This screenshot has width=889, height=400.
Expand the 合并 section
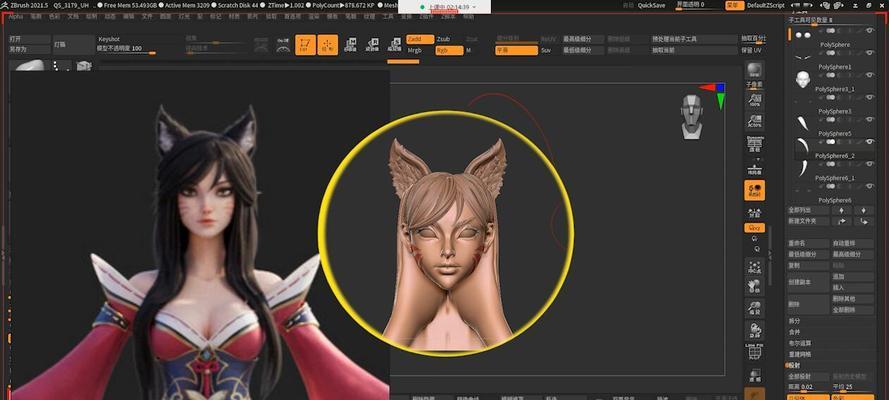click(794, 332)
